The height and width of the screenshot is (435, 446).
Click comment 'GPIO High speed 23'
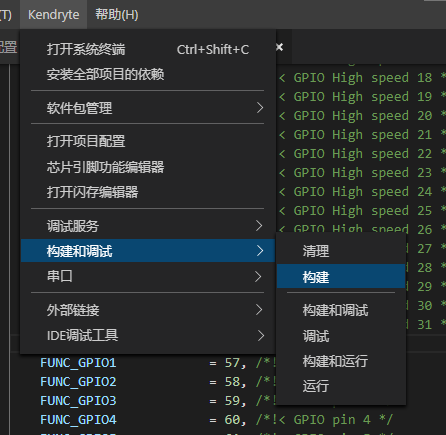363,173
